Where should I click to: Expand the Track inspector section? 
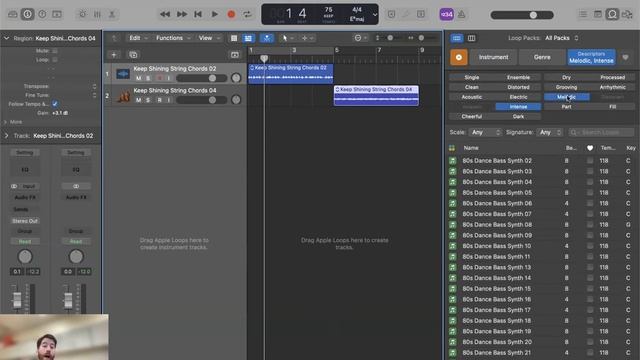[7, 136]
